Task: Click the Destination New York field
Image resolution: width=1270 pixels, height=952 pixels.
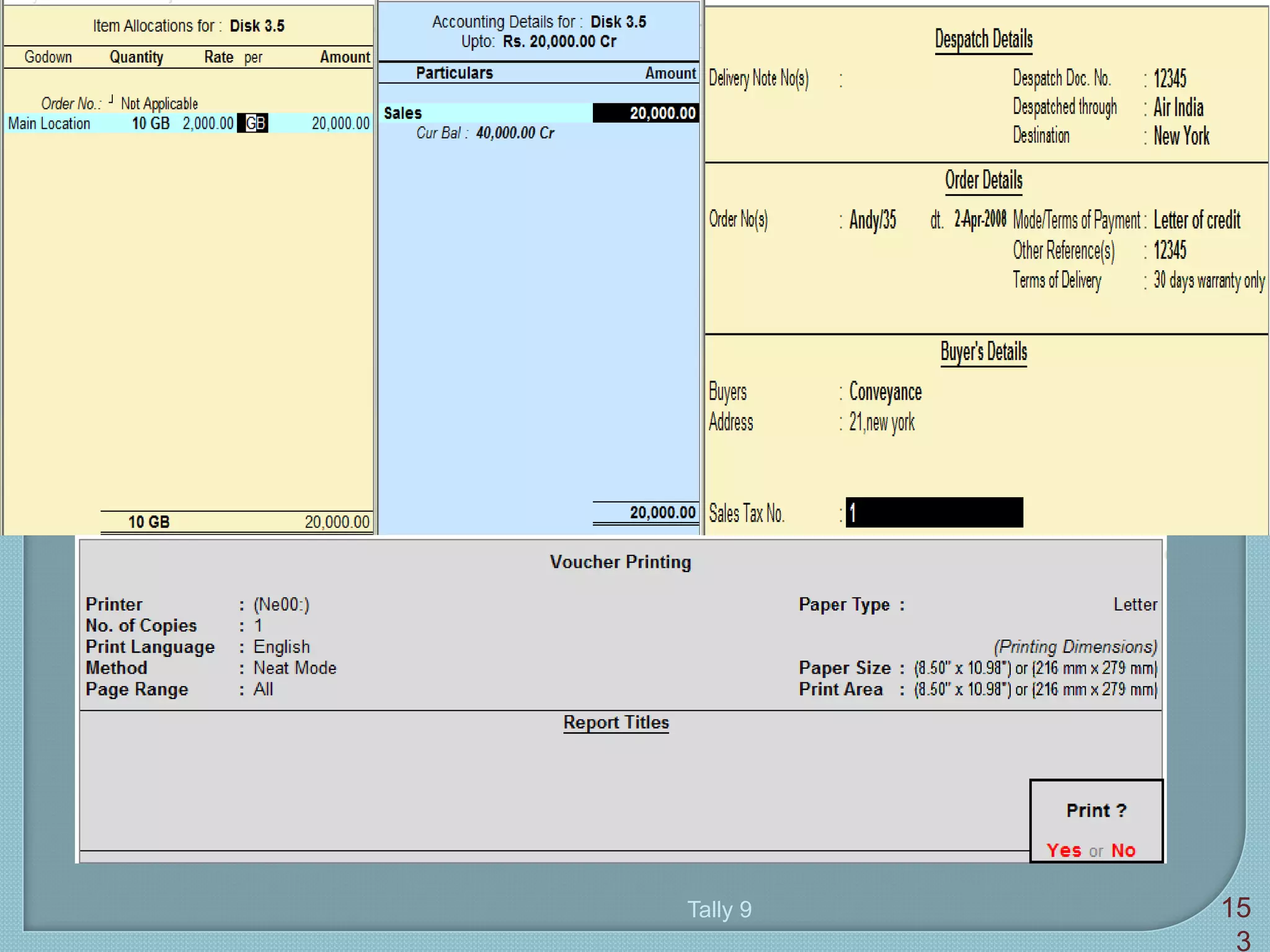Action: (1181, 136)
